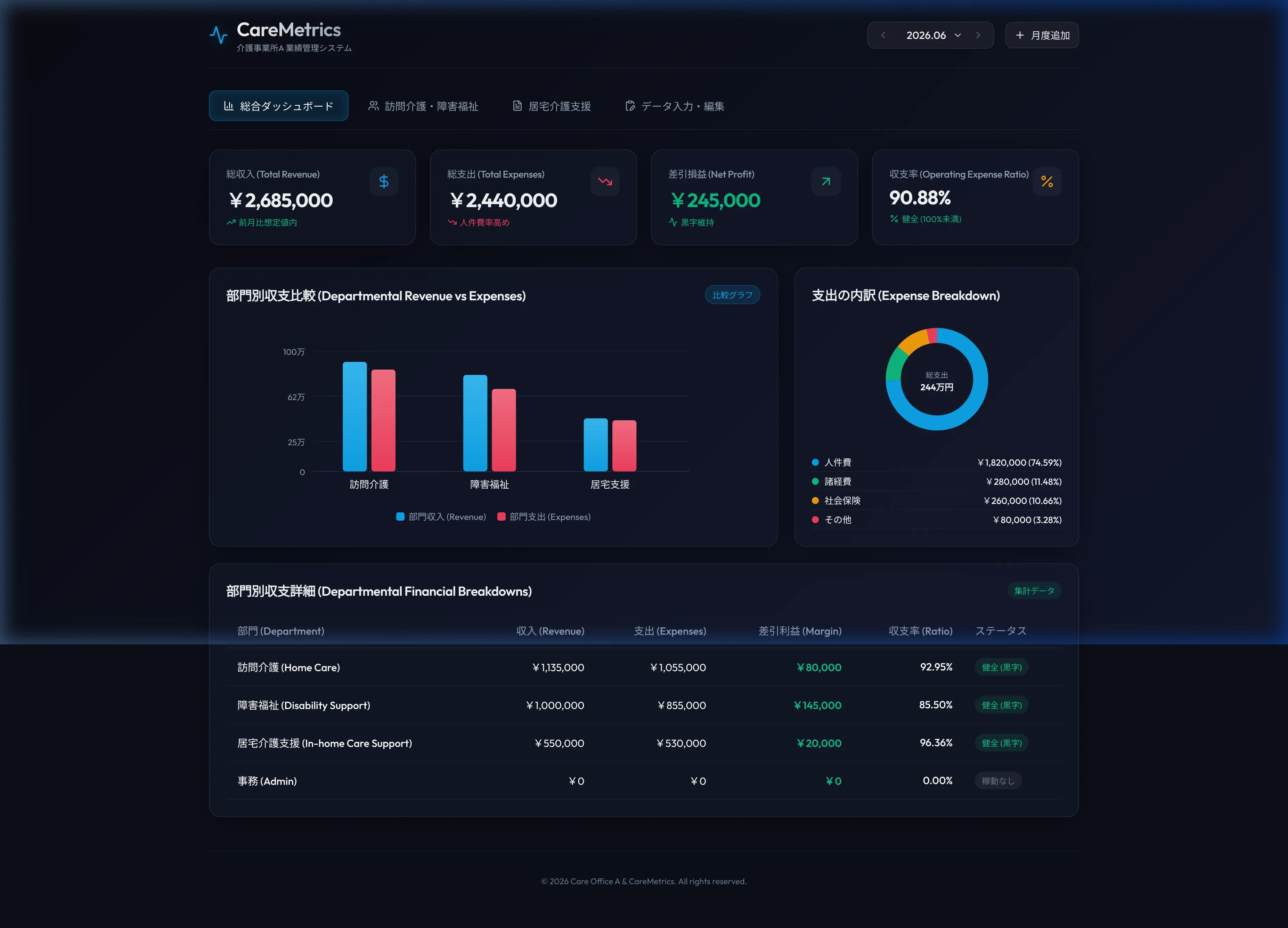Click the blue 人件費 legend dot
The height and width of the screenshot is (928, 1288).
click(x=815, y=462)
